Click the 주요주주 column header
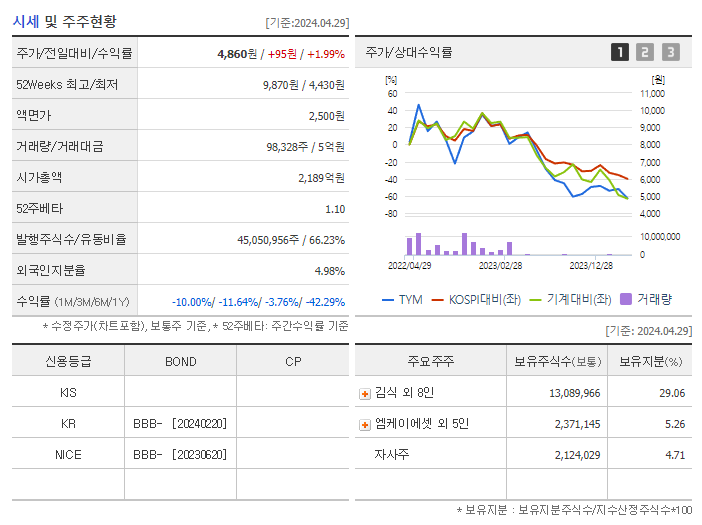Screen dimensions: 702x525 click(x=431, y=361)
